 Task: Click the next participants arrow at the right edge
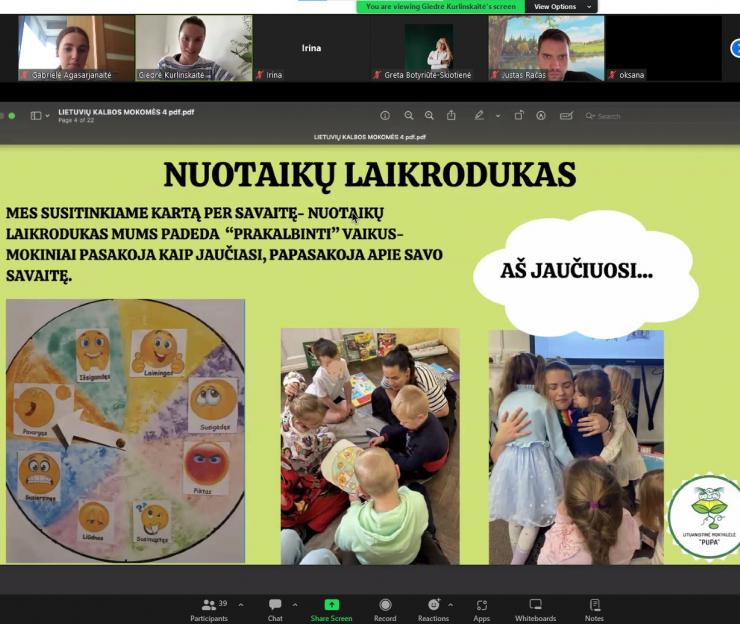735,48
